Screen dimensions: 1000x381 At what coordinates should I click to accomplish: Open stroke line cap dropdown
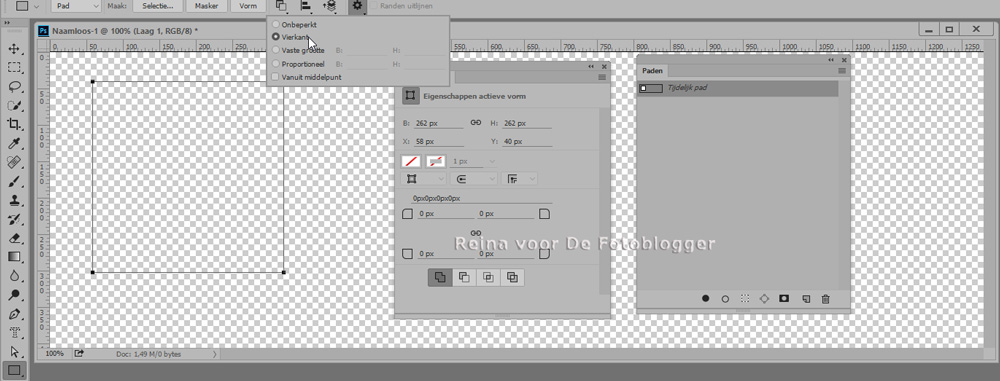(473, 179)
